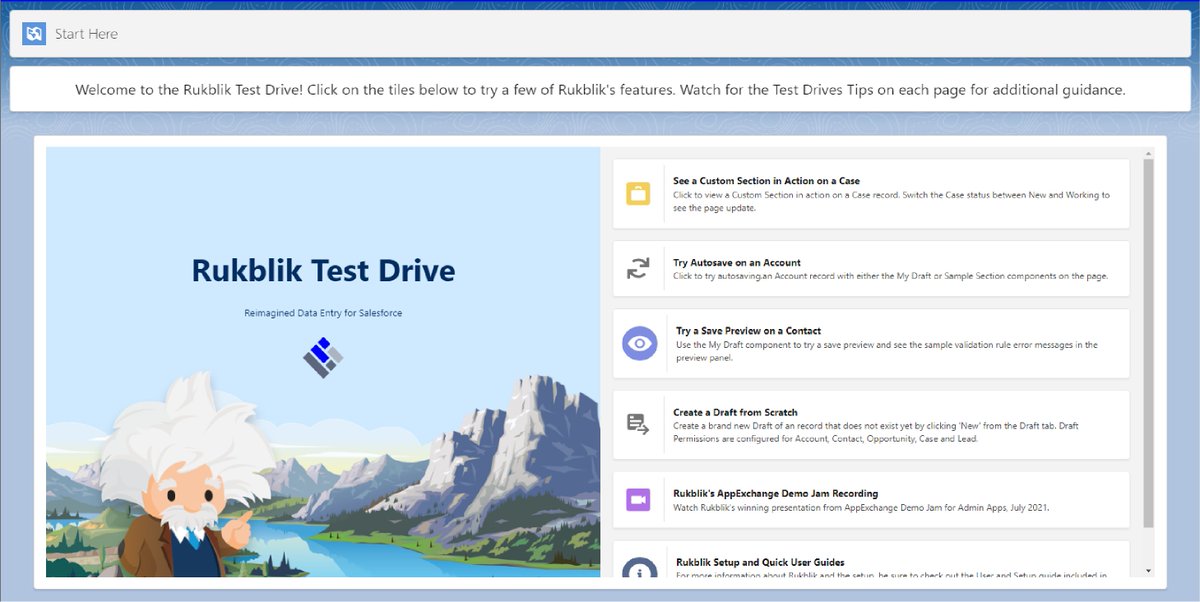
Task: Click the Case tile description text
Action: click(x=891, y=201)
